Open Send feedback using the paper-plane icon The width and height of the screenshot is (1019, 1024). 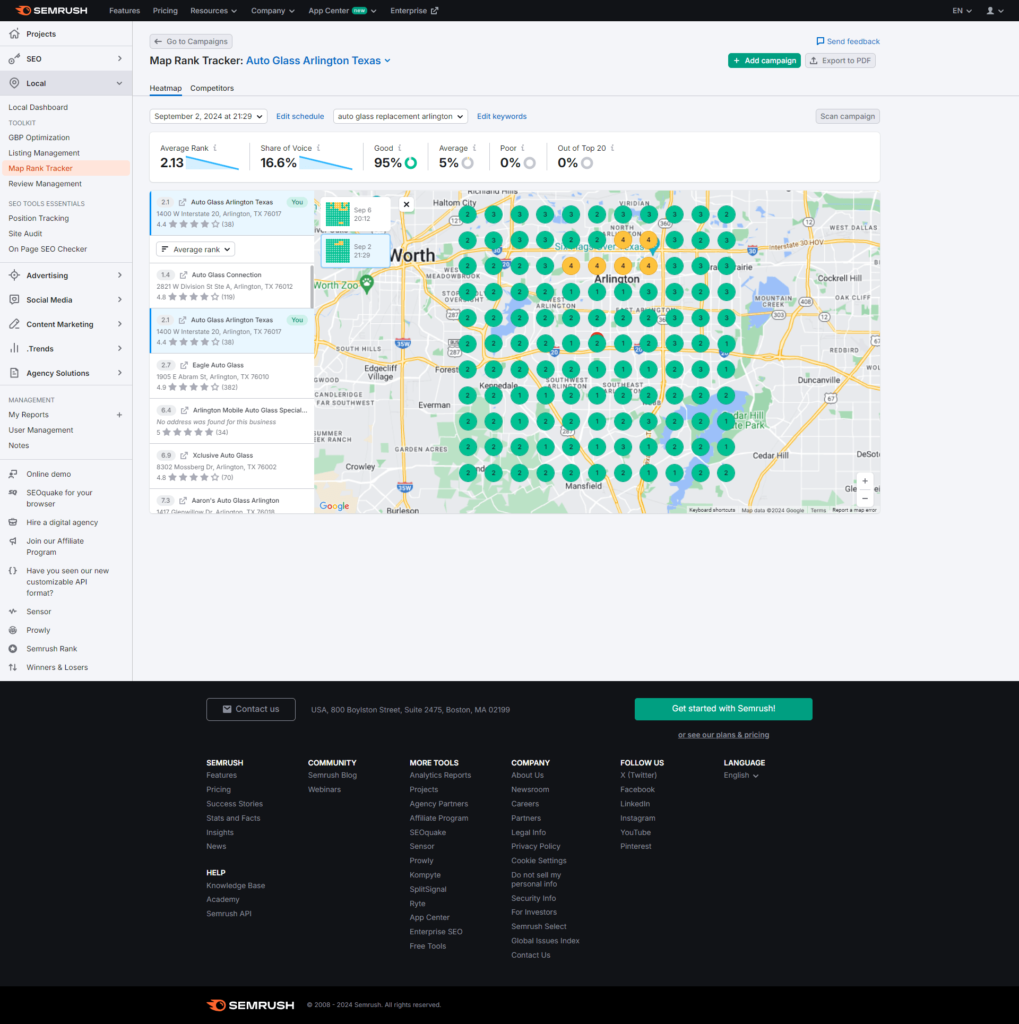(819, 41)
